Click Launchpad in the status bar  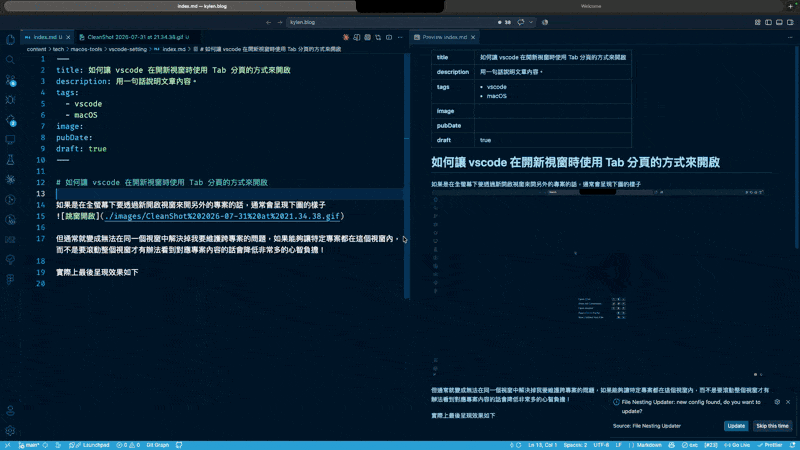point(90,445)
